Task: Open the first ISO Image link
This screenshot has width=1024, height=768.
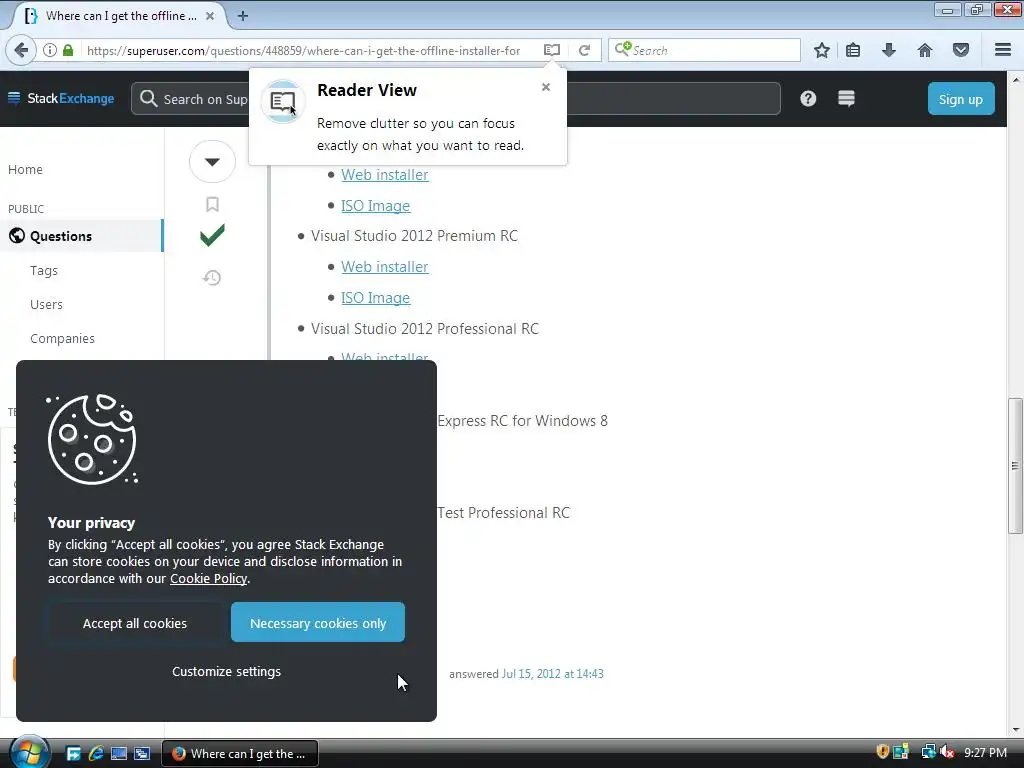Action: click(x=376, y=206)
